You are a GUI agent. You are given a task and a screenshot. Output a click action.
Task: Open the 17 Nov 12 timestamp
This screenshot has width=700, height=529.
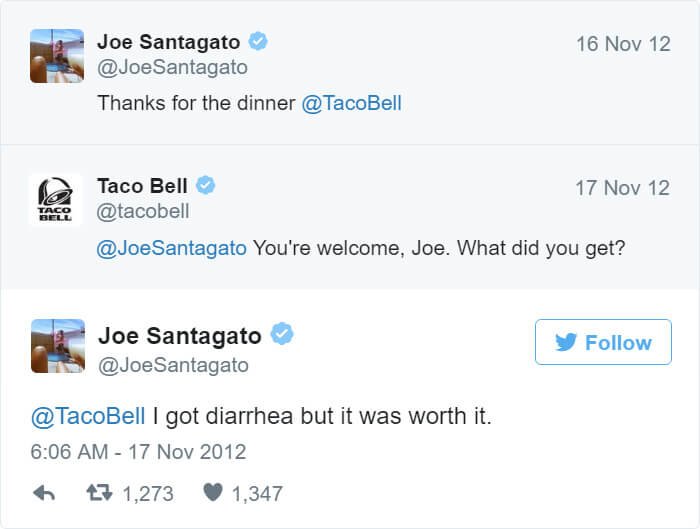tap(622, 188)
